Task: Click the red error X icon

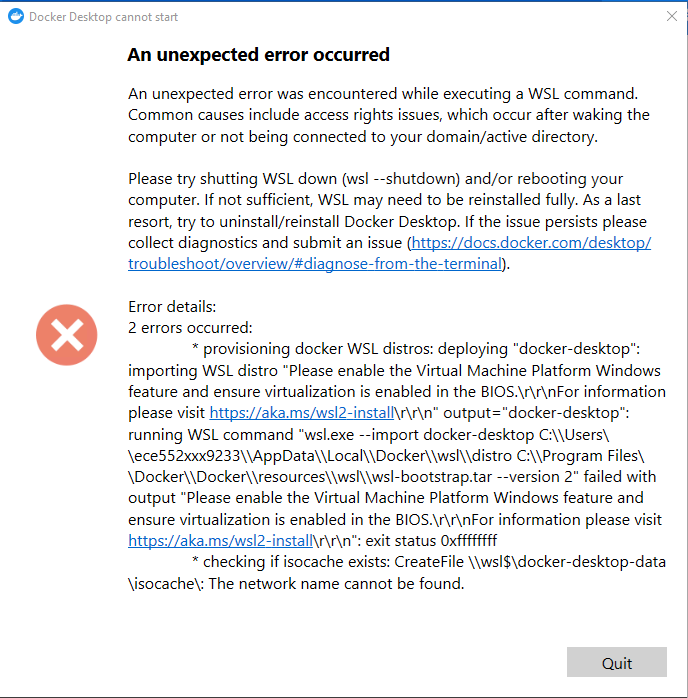Action: (67, 335)
